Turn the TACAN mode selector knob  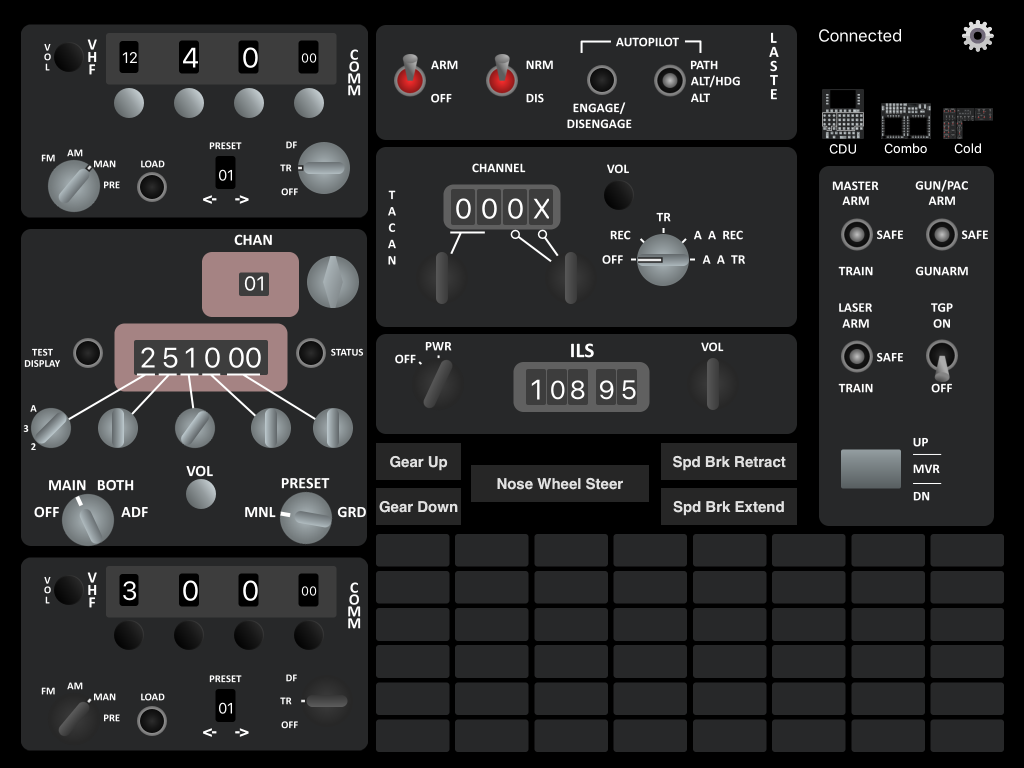(x=663, y=259)
